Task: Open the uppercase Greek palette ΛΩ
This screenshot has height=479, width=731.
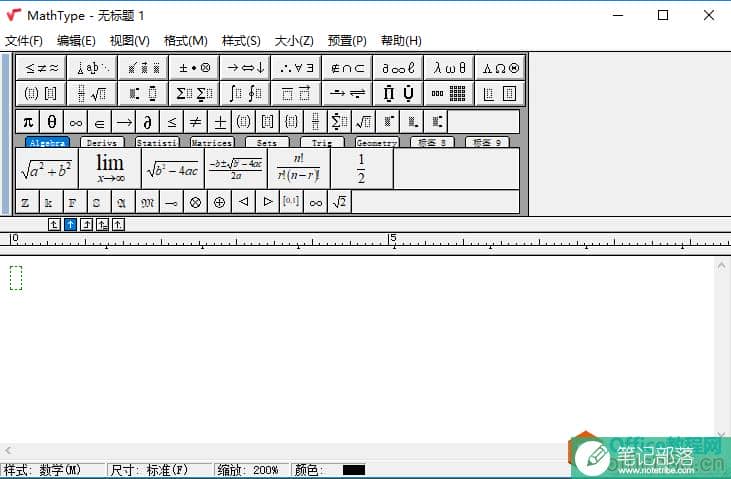Action: pyautogui.click(x=500, y=68)
